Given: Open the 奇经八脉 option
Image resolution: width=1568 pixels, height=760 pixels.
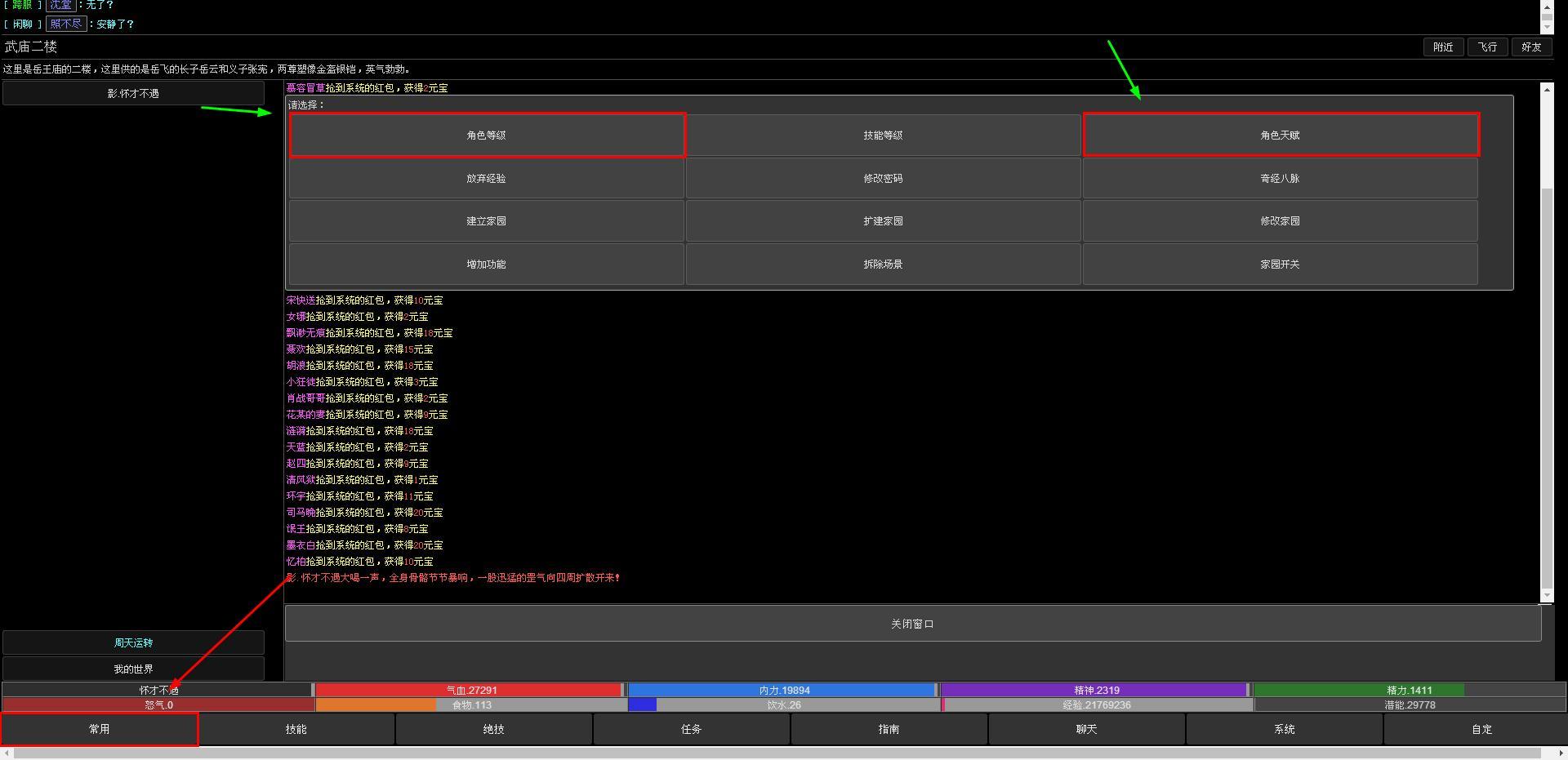Looking at the screenshot, I should pos(1281,178).
